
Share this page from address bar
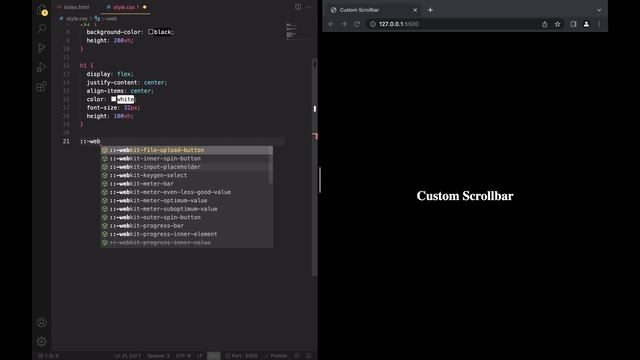(x=544, y=24)
